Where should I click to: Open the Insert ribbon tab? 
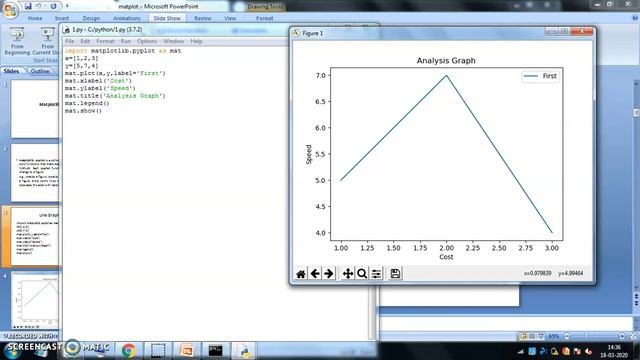62,18
